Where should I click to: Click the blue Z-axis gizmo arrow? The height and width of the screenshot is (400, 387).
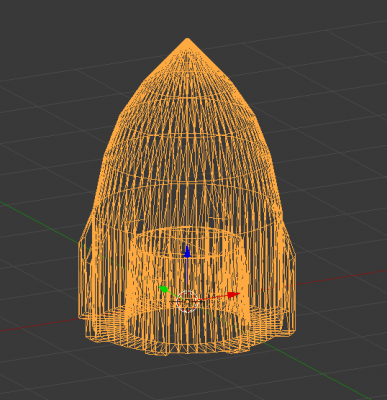click(x=187, y=252)
